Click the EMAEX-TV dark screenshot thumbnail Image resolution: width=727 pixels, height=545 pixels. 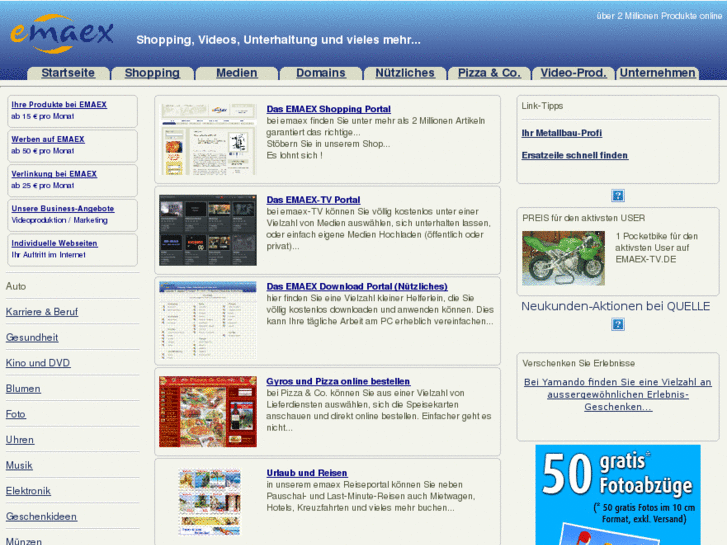click(x=208, y=230)
